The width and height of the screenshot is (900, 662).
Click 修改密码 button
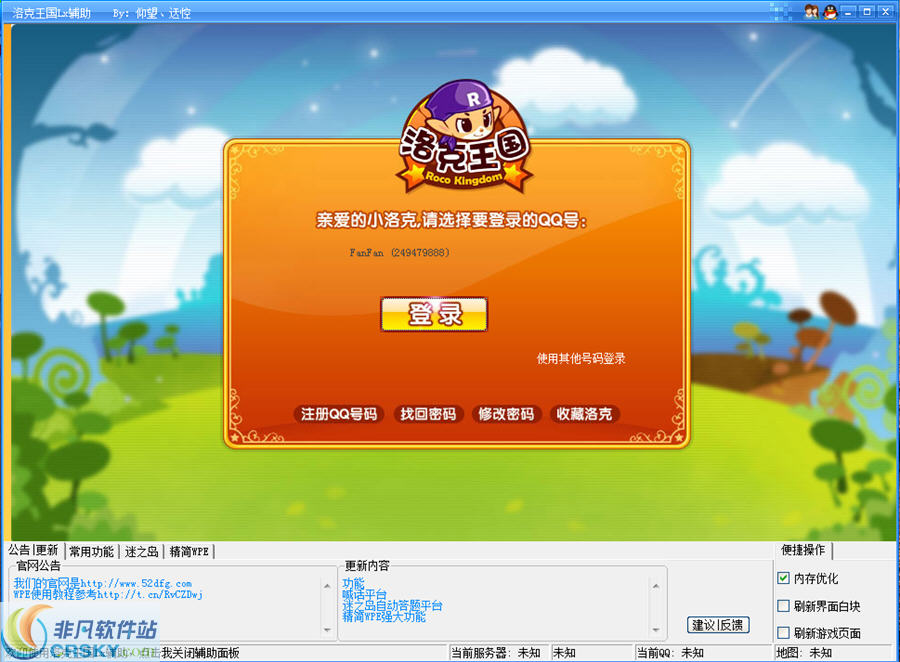pyautogui.click(x=506, y=414)
